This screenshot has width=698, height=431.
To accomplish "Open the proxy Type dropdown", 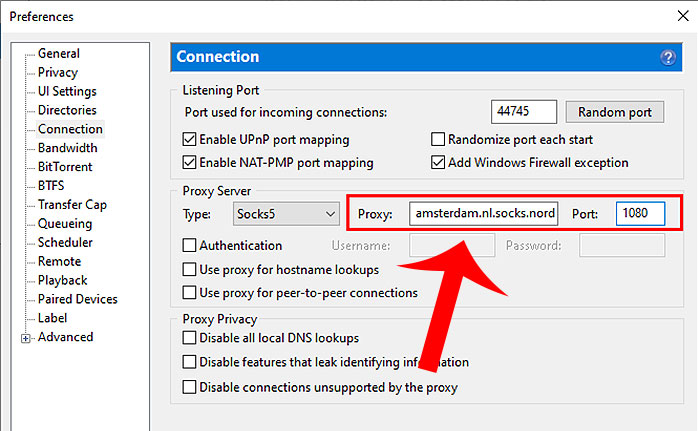I will point(286,214).
